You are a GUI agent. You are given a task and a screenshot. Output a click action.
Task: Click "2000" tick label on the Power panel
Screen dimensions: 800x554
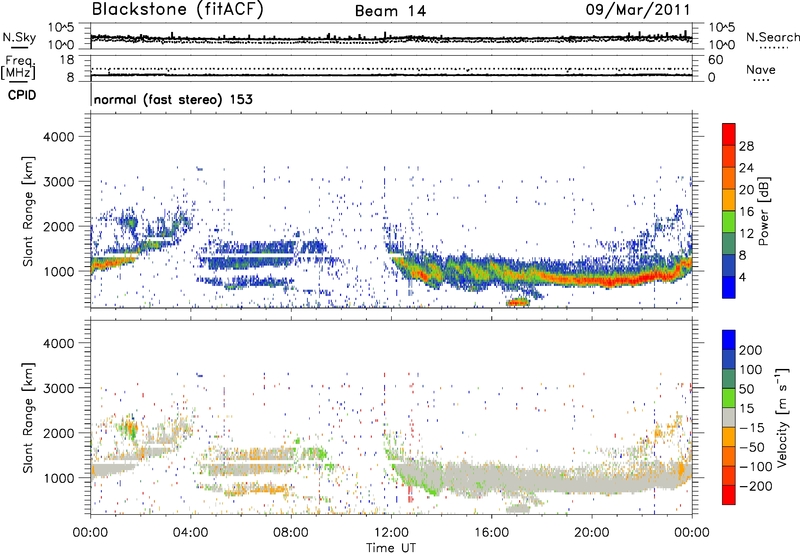[58, 226]
